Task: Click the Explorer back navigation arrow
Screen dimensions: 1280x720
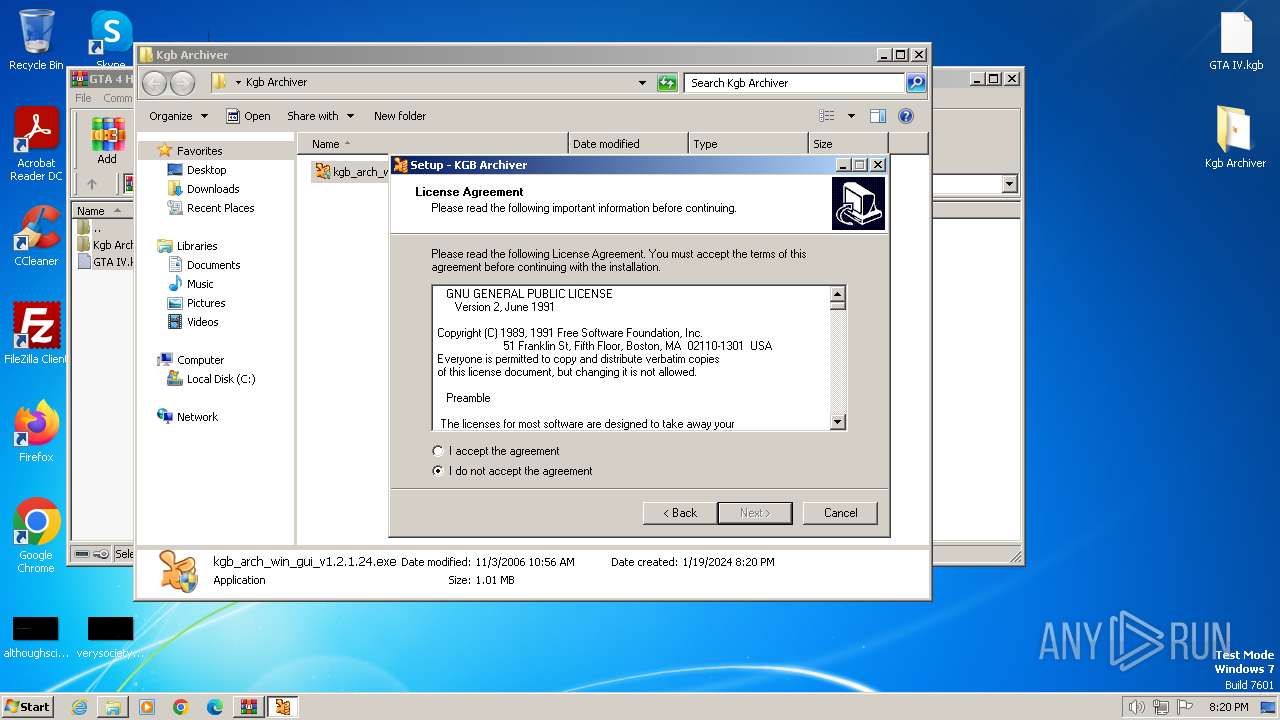Action: (x=155, y=83)
